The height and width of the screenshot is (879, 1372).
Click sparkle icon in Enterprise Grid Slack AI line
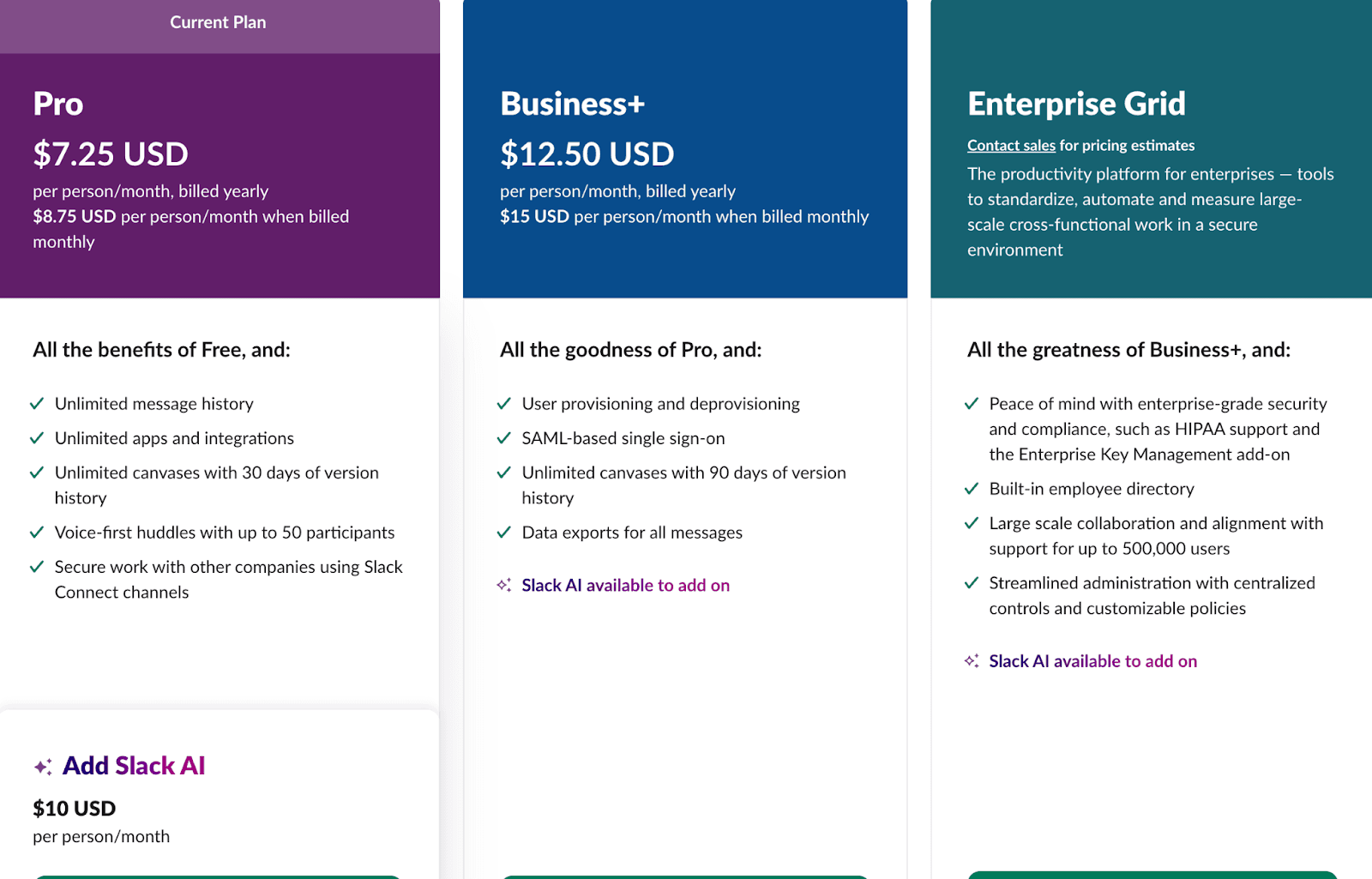[972, 660]
